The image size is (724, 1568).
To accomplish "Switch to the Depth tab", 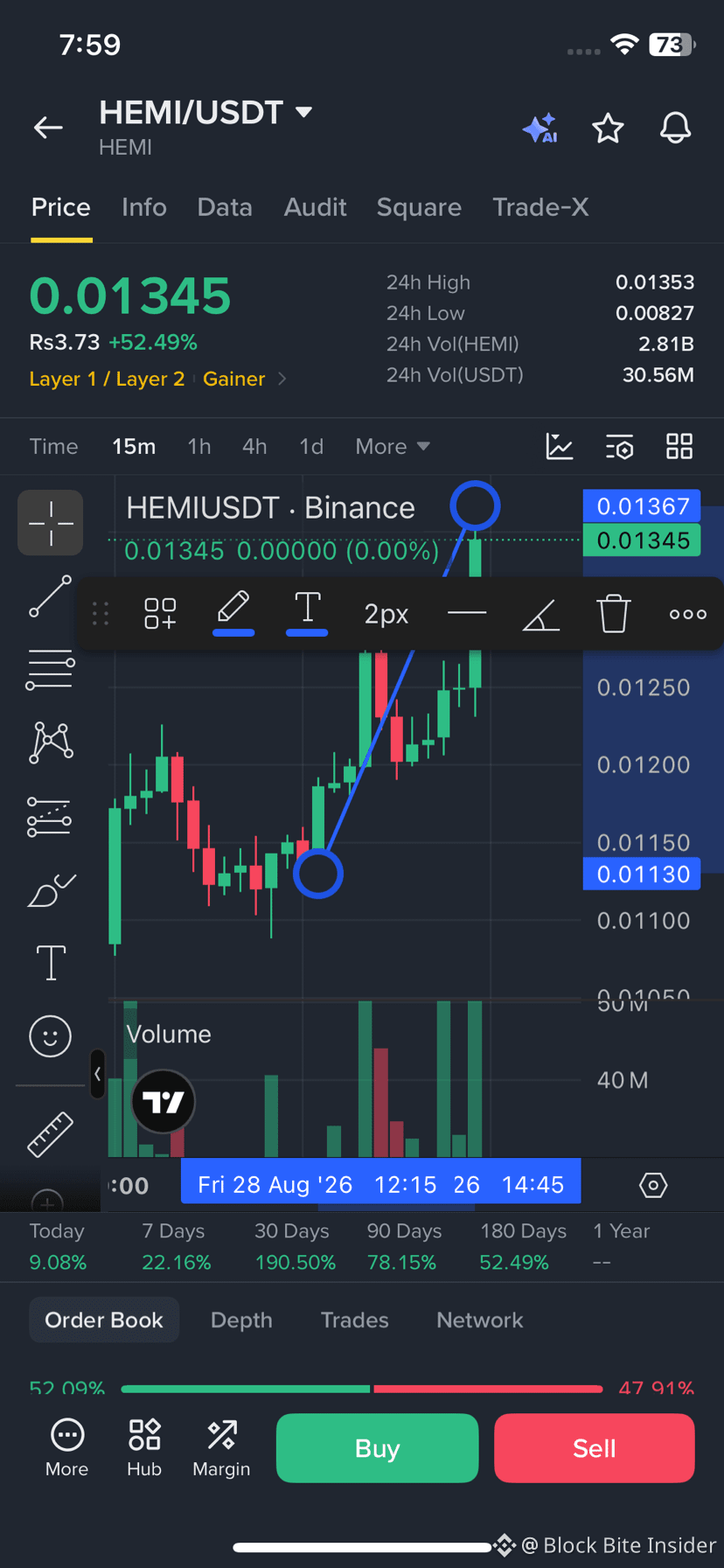I will click(241, 1320).
